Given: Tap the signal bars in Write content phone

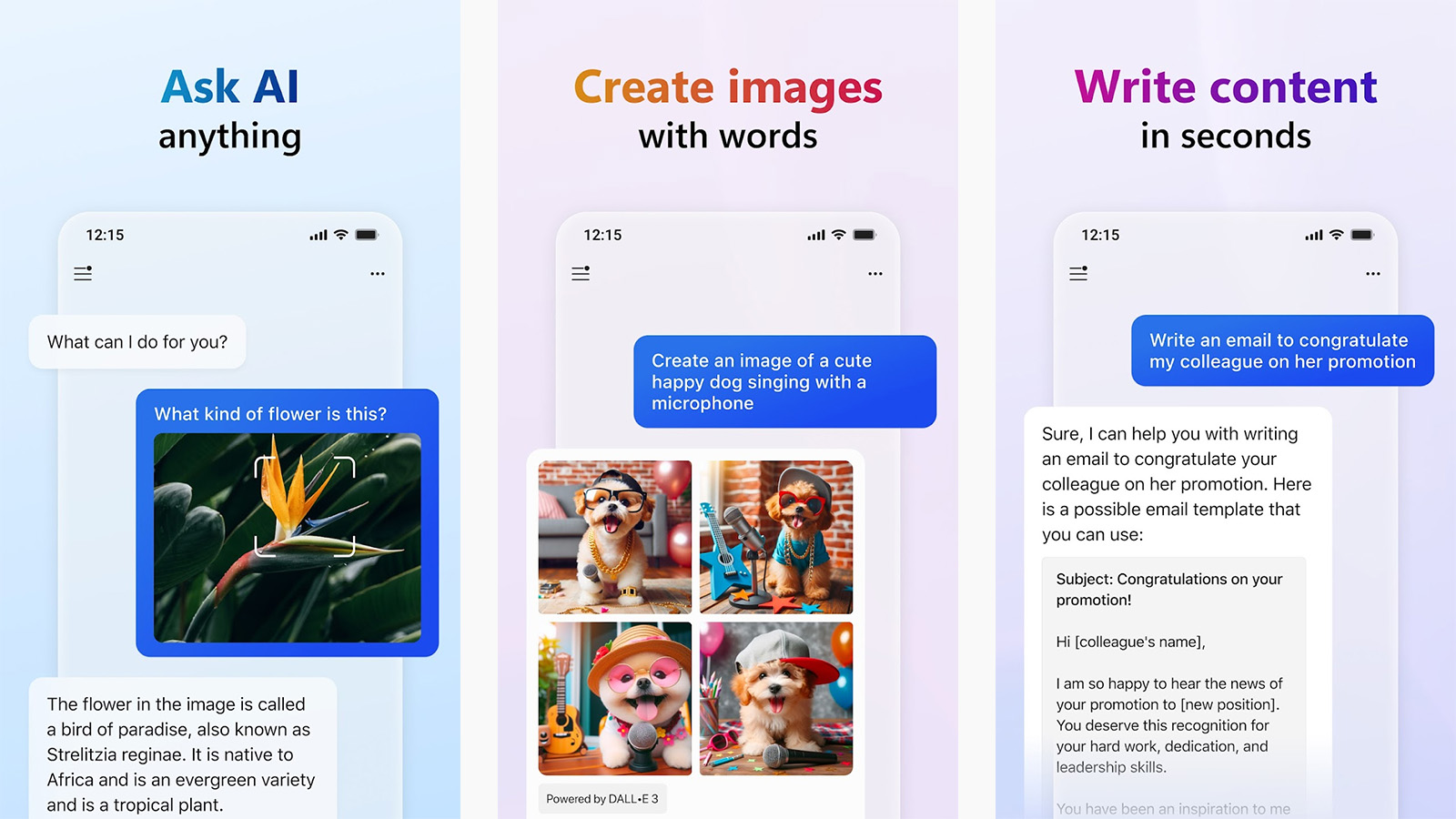Looking at the screenshot, I should [x=1314, y=235].
